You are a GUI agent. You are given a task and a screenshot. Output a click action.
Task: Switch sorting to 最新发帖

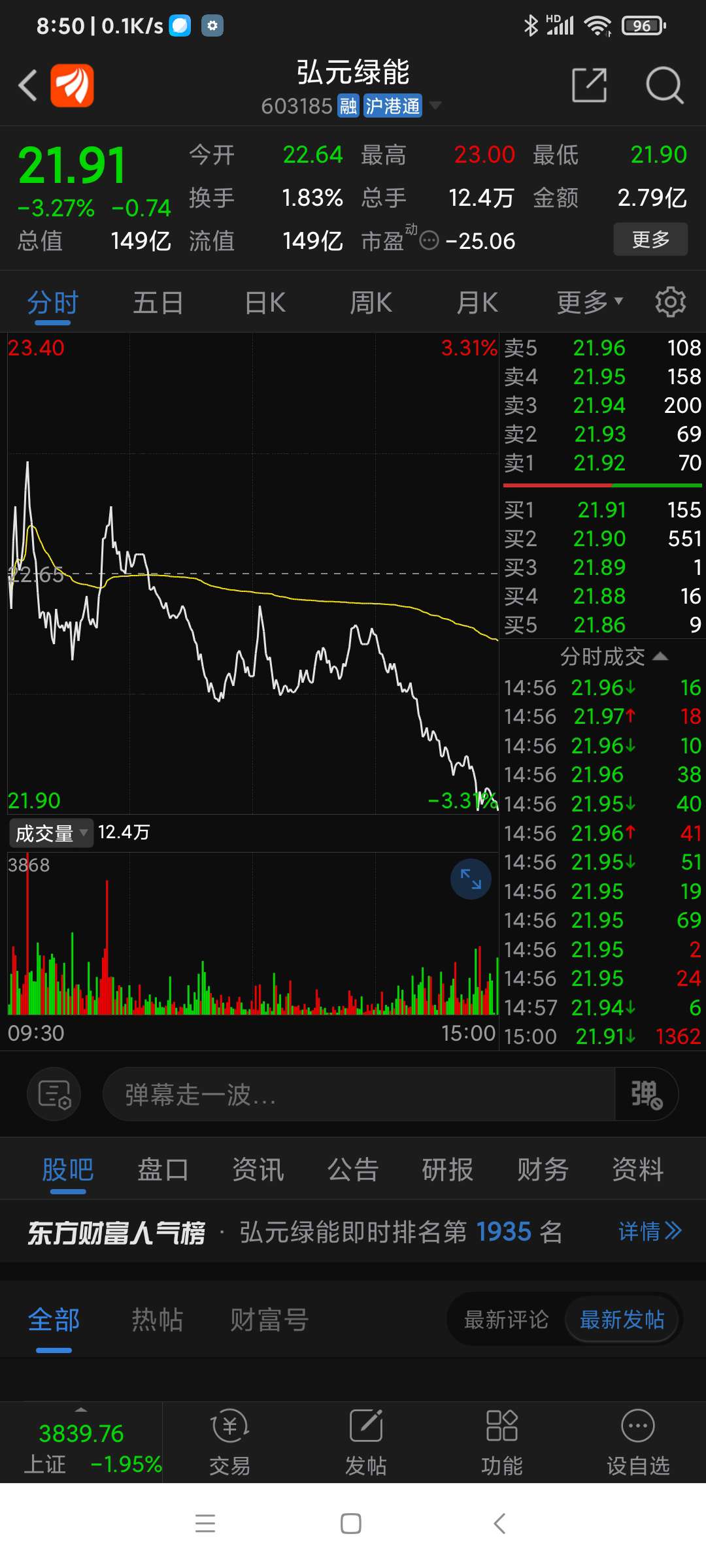point(622,1320)
